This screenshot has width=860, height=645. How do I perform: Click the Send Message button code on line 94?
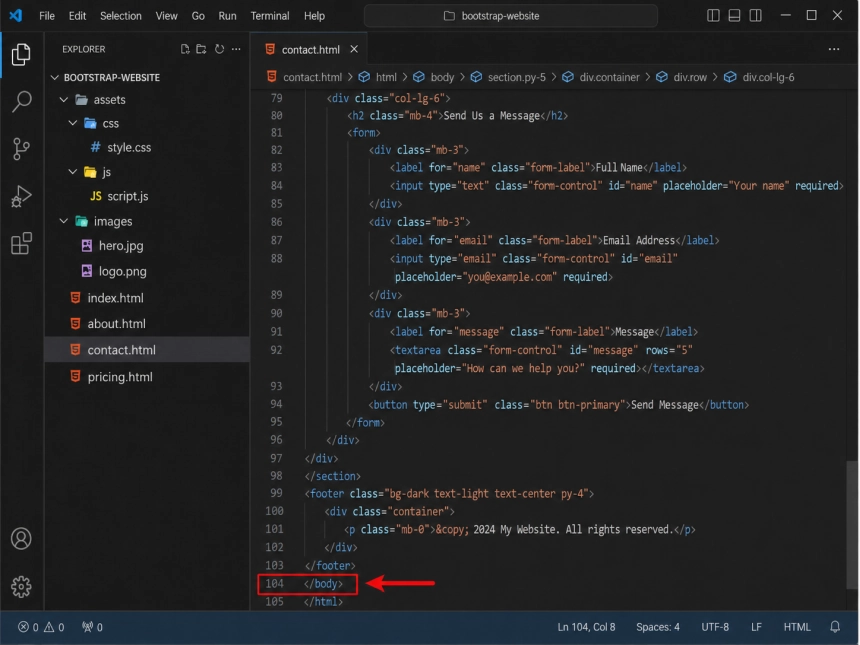[558, 405]
